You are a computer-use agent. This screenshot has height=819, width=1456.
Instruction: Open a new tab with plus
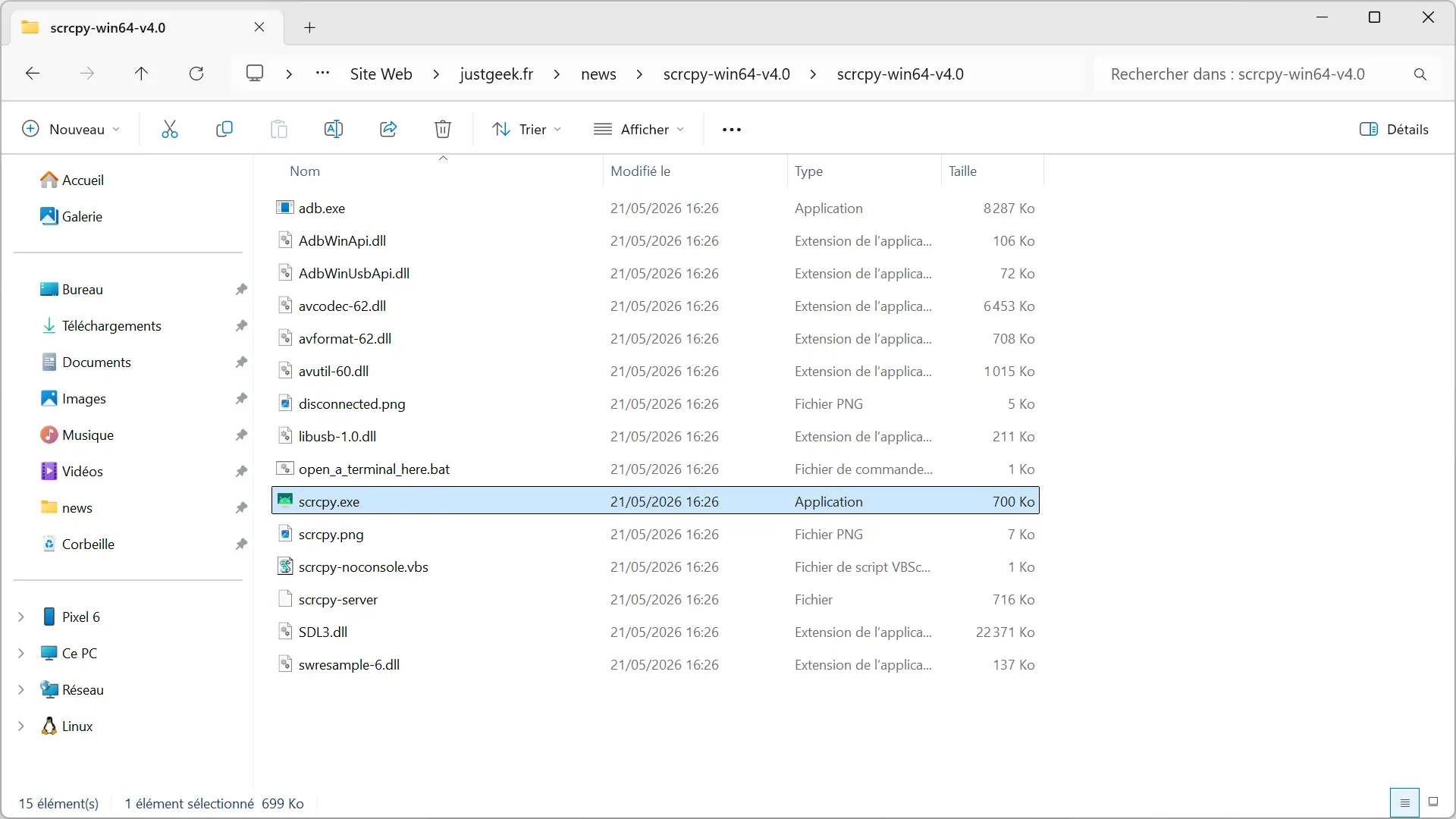click(x=309, y=28)
